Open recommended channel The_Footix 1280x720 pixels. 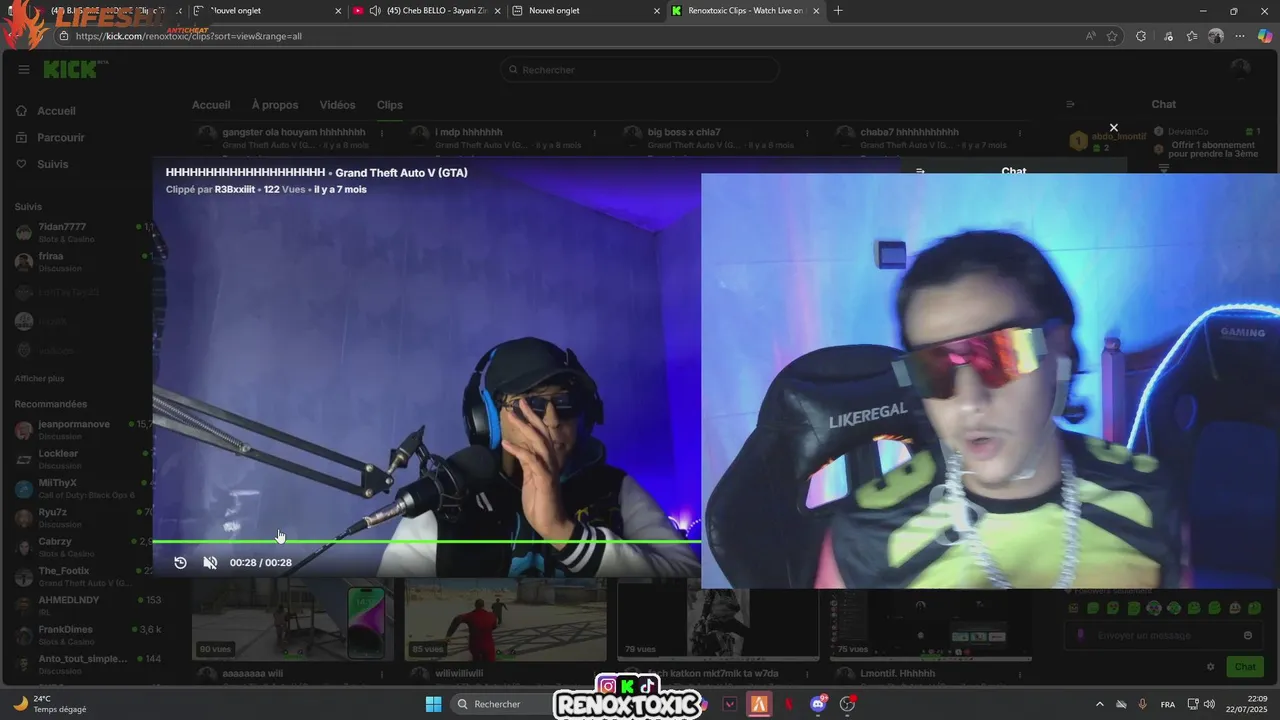point(82,576)
